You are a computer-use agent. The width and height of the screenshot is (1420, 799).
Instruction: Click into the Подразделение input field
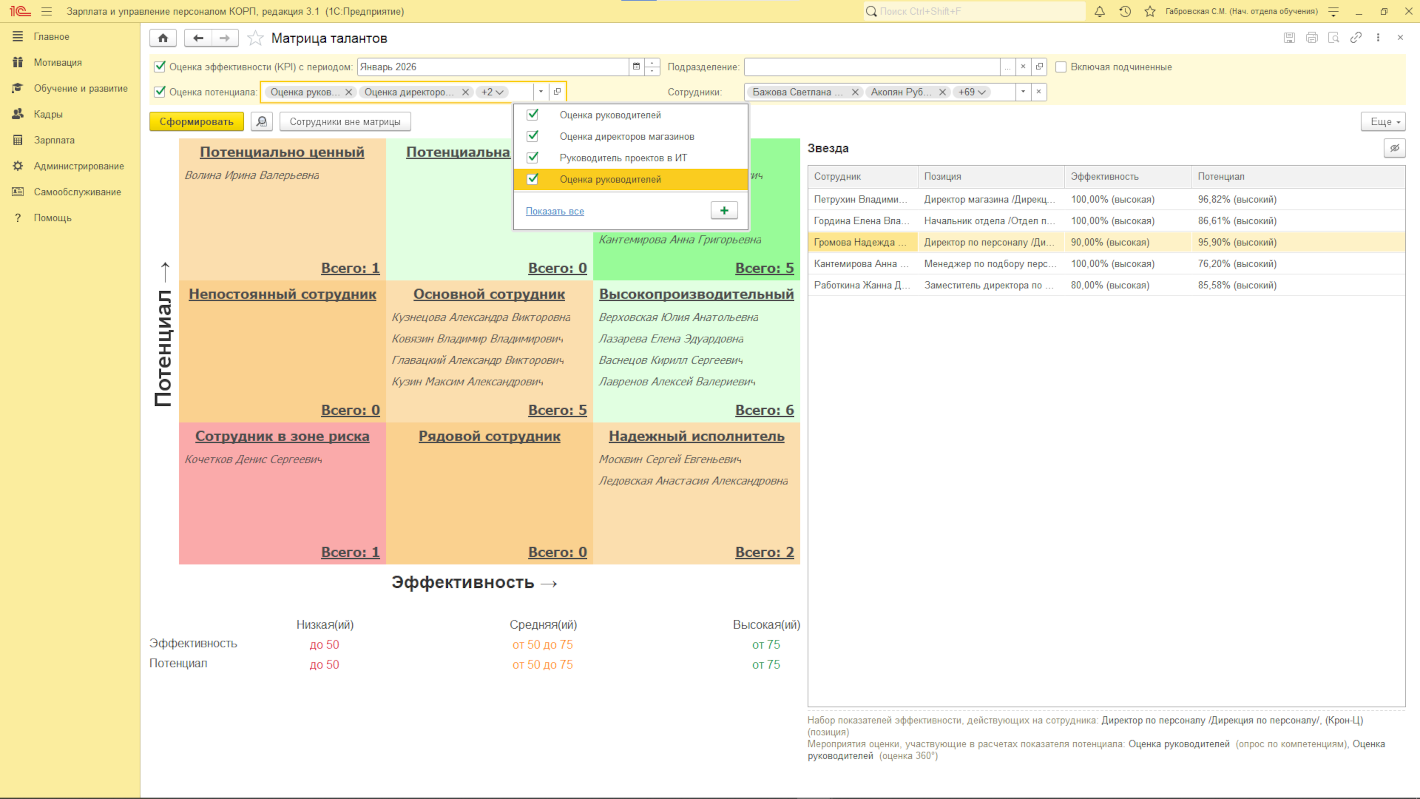871,67
